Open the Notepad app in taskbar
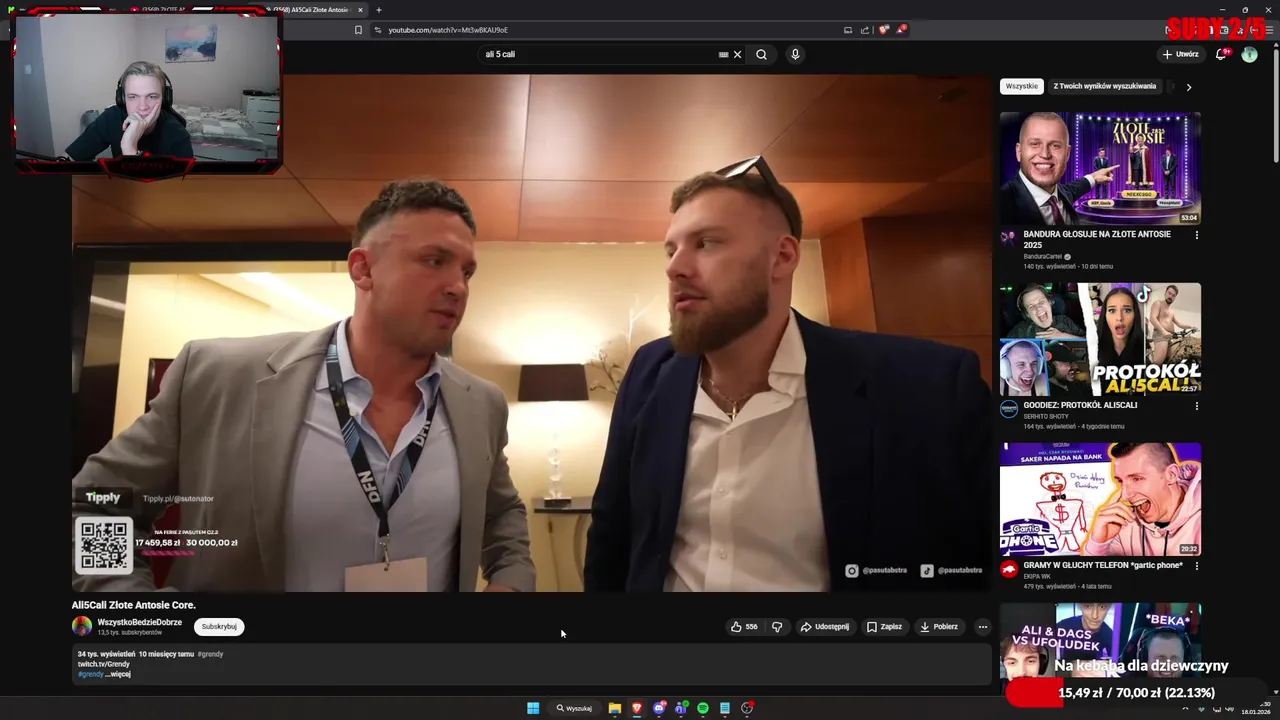The image size is (1280, 720). click(x=725, y=708)
